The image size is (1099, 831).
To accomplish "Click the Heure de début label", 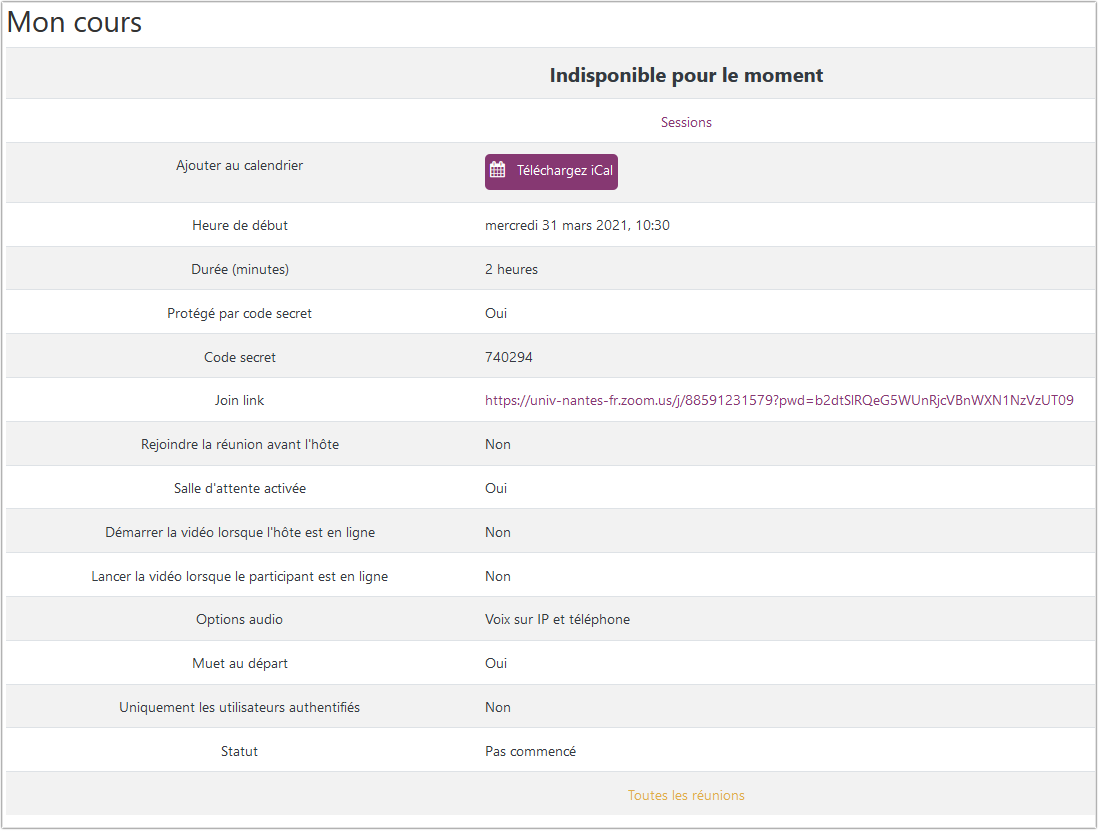I will [x=240, y=225].
